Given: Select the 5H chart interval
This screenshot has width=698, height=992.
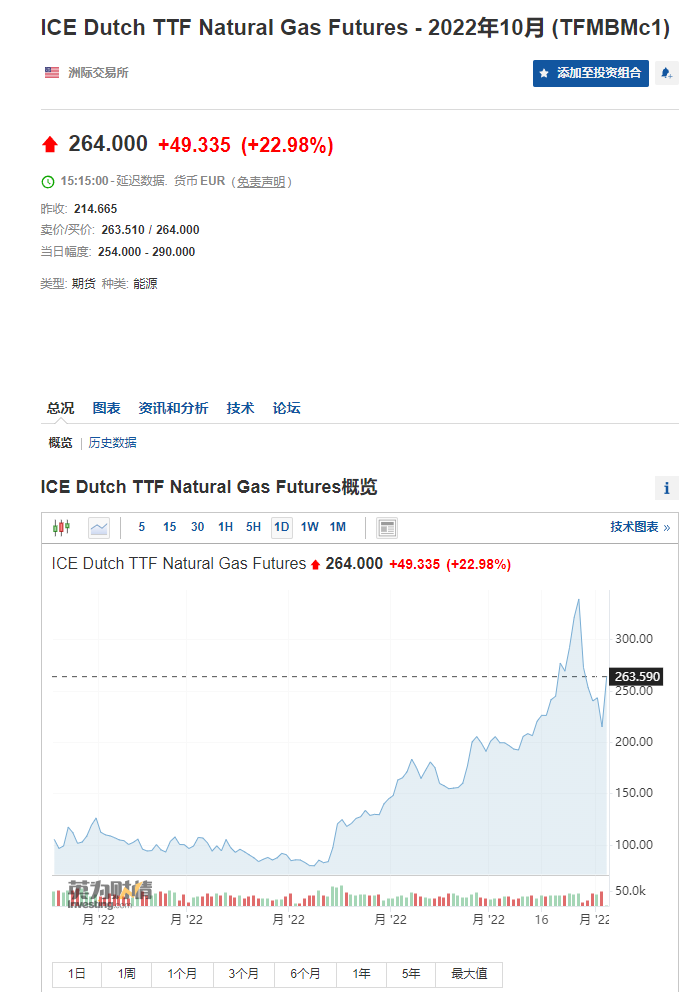Looking at the screenshot, I should pos(254,527).
